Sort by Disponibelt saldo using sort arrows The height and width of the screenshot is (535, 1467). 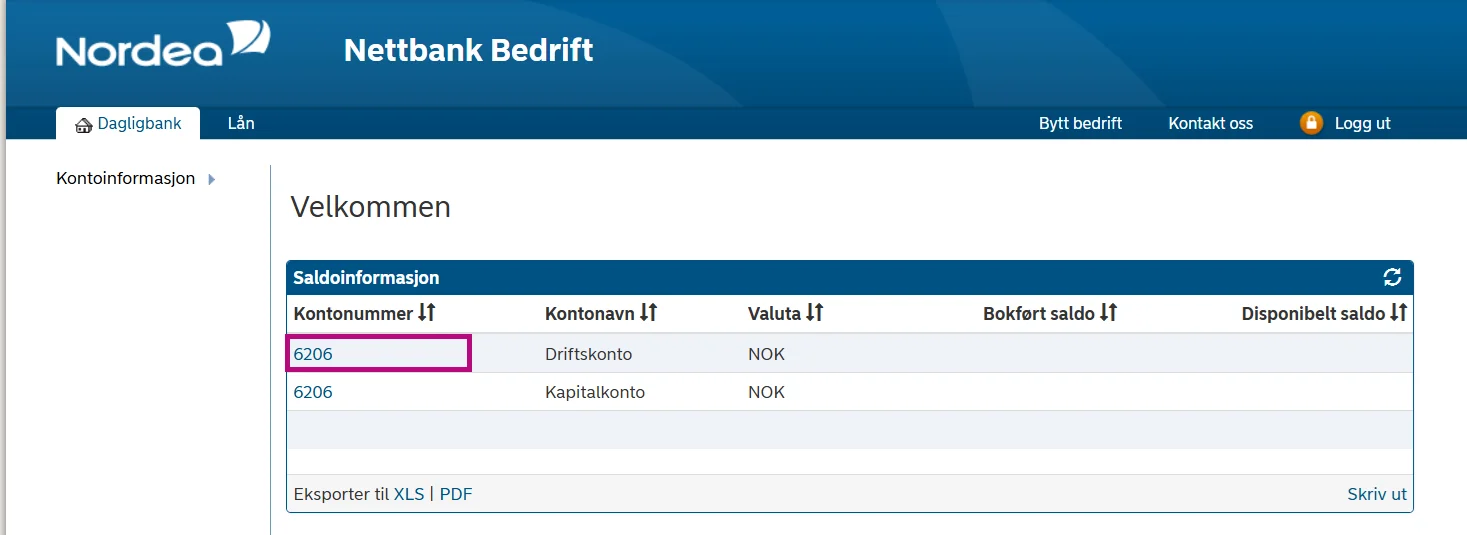pos(1398,313)
